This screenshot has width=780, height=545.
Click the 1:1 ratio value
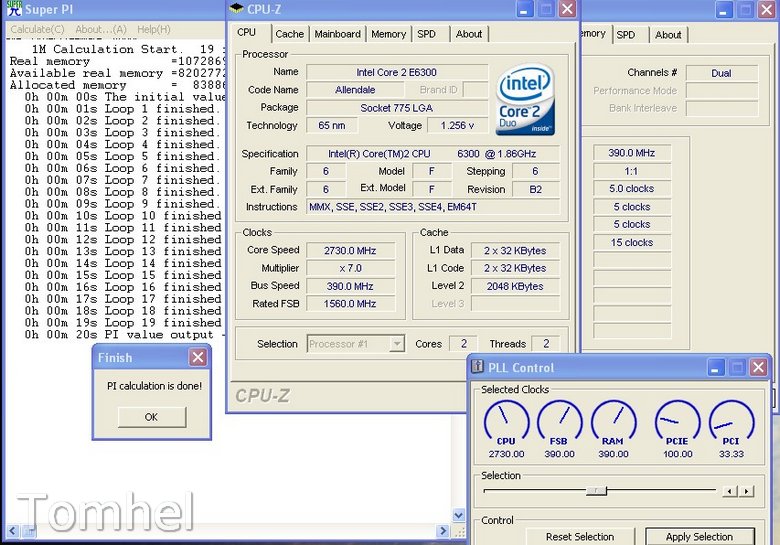(632, 171)
